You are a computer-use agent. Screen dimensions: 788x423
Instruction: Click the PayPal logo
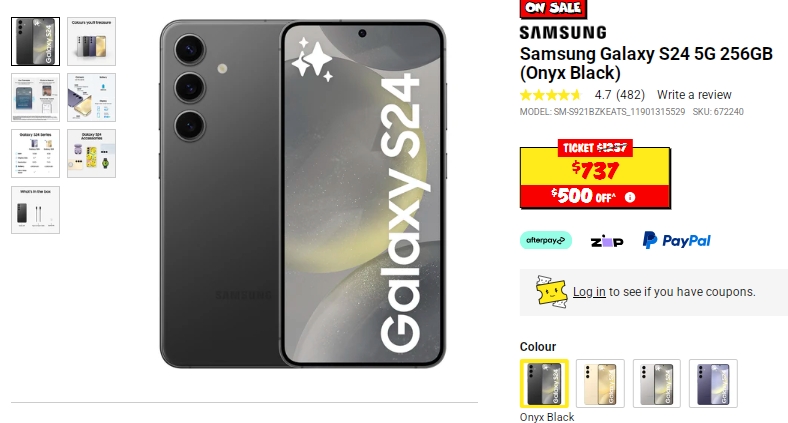(x=676, y=240)
